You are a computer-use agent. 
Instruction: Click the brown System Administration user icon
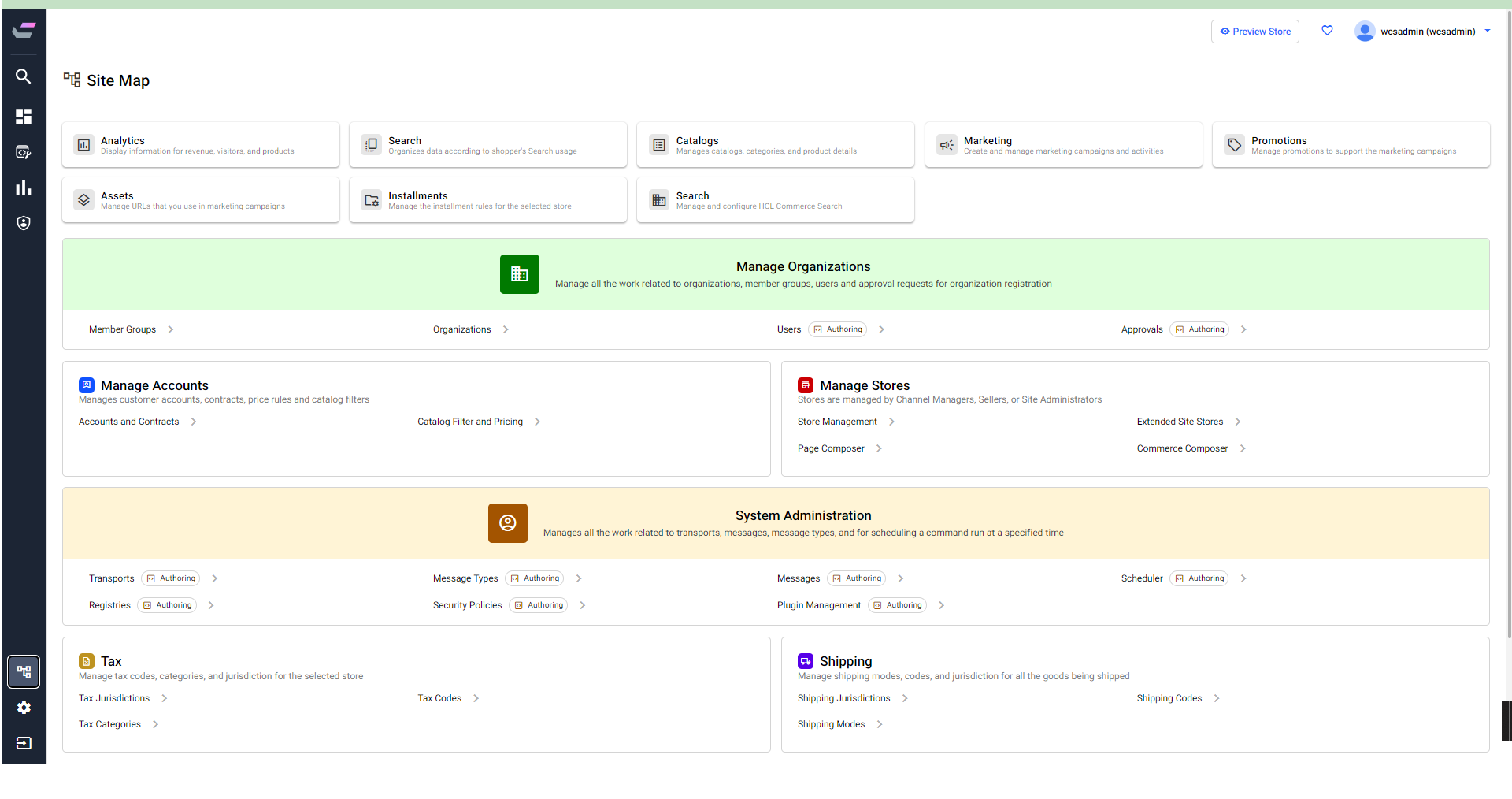point(508,523)
